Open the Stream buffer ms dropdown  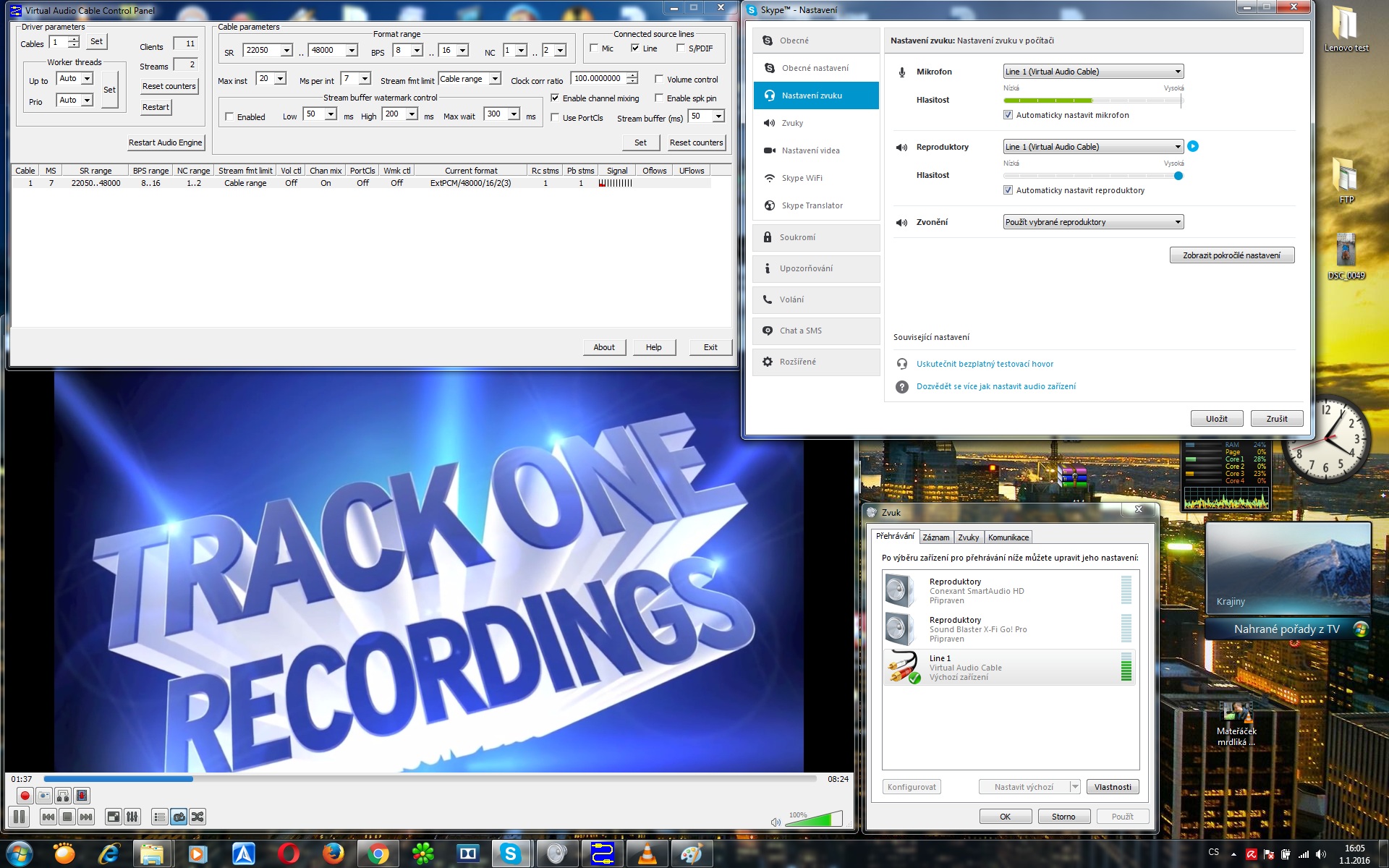[x=718, y=116]
